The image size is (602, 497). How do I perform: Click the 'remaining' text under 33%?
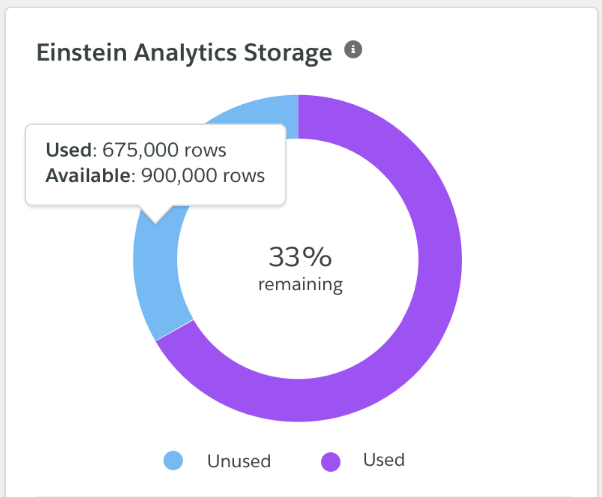(x=300, y=285)
